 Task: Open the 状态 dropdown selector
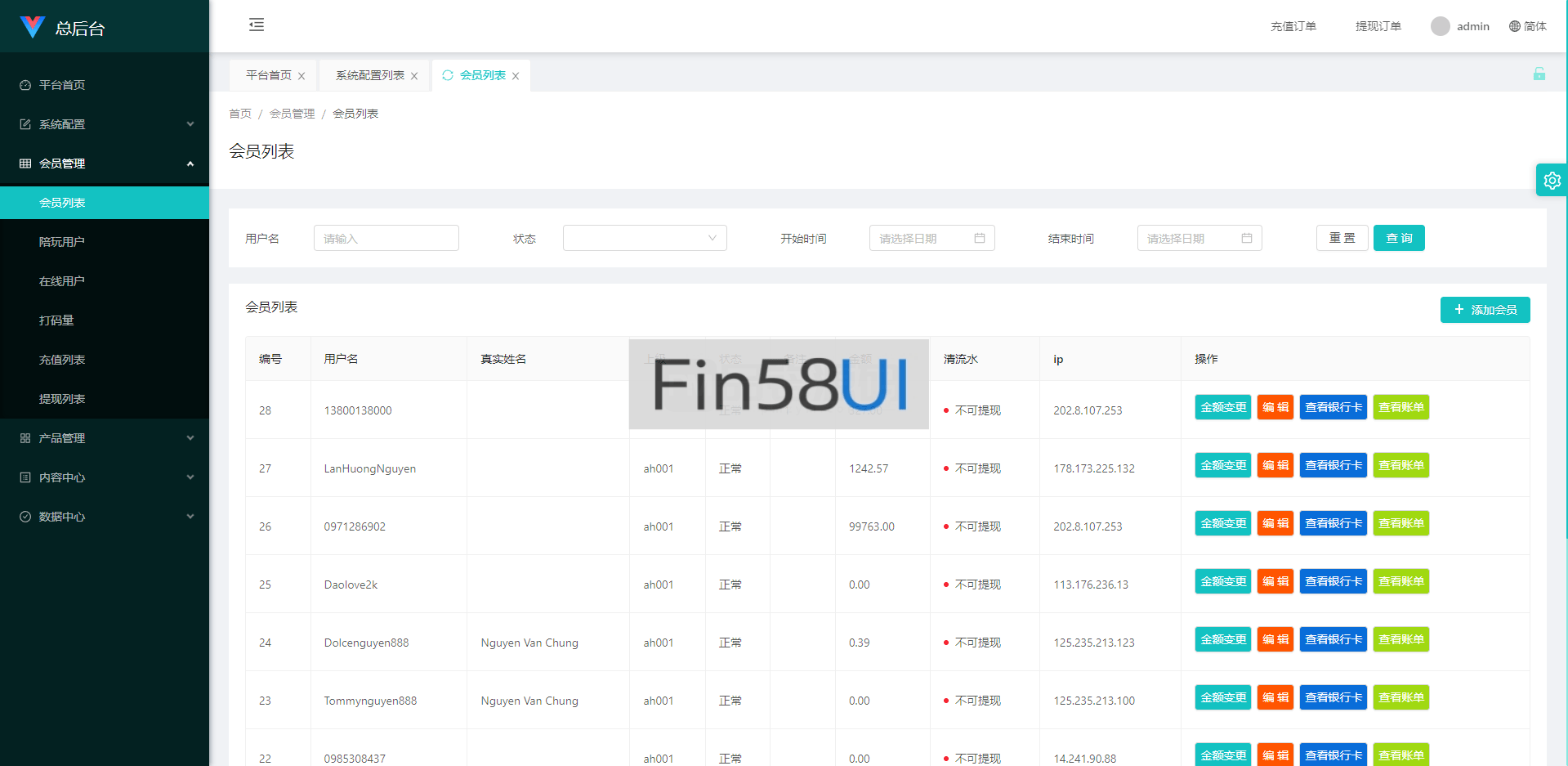(x=644, y=238)
